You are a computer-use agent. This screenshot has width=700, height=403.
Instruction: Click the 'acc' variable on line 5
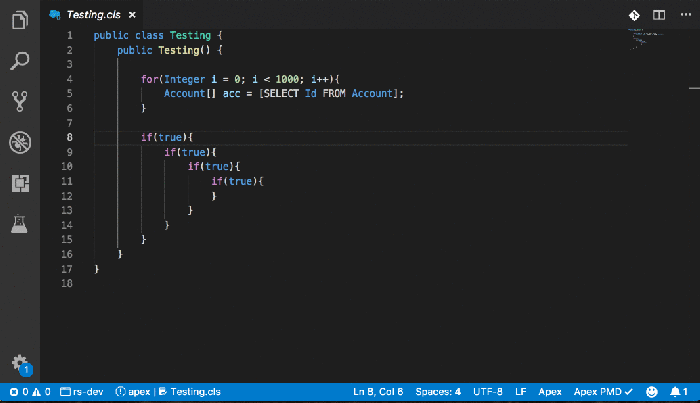pyautogui.click(x=231, y=93)
